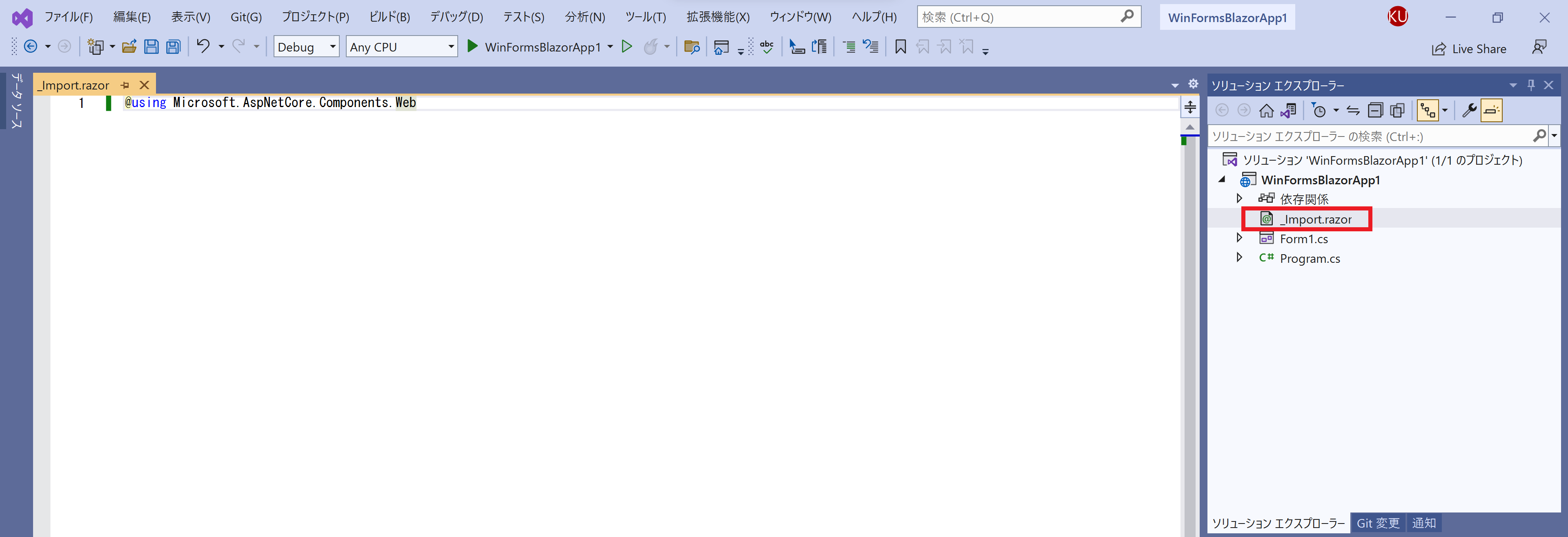
Task: Click the Undo arrow icon
Action: point(203,46)
